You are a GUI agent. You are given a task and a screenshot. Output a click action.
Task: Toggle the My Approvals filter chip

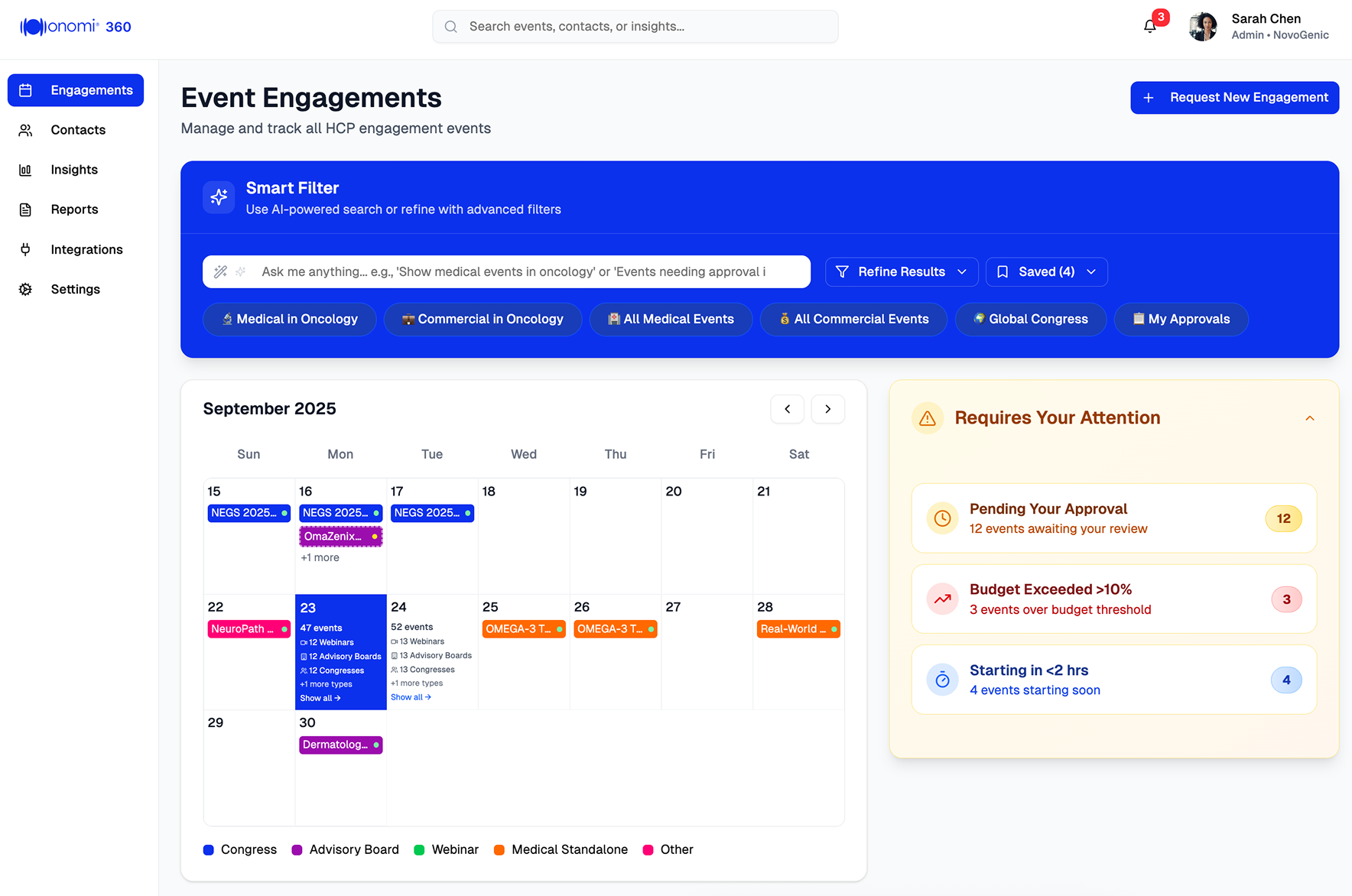pos(1181,320)
